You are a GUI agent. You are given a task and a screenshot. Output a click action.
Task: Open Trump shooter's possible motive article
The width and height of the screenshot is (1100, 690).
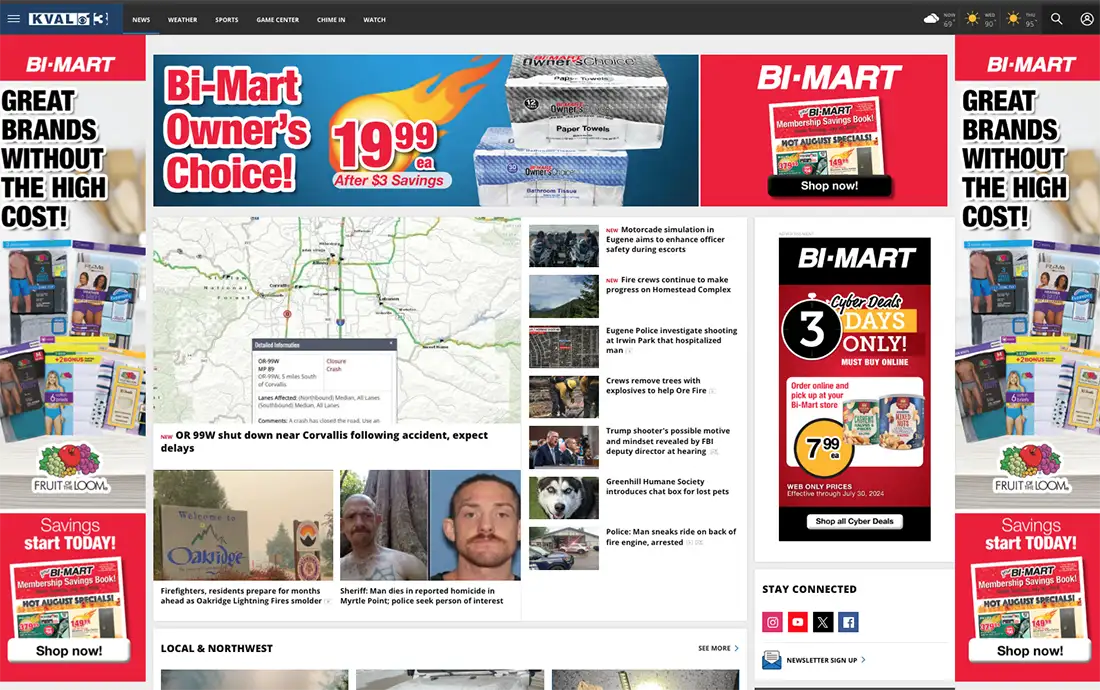point(668,441)
